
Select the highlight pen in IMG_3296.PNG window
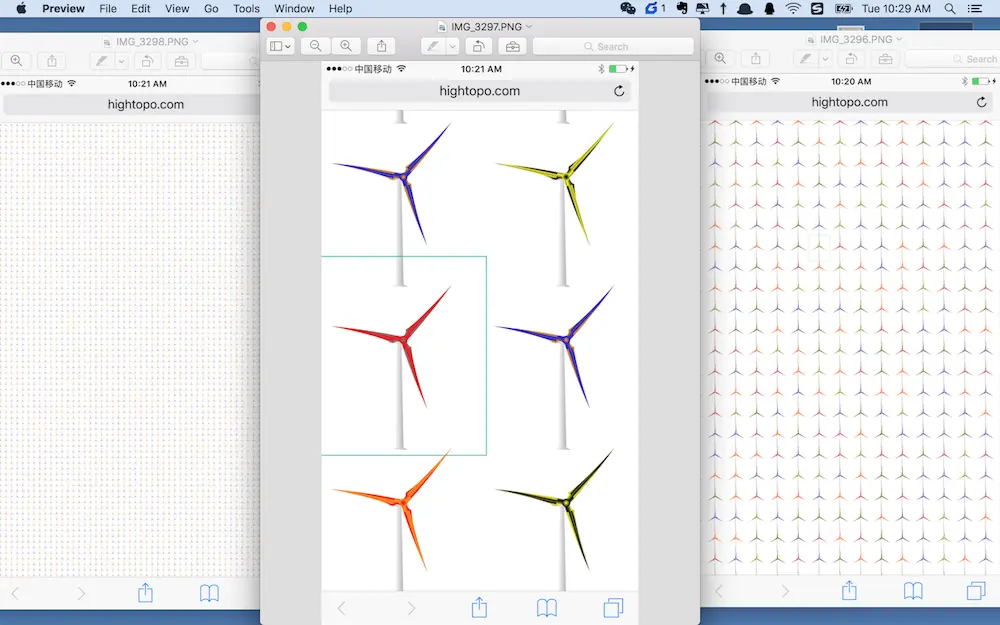[x=806, y=58]
